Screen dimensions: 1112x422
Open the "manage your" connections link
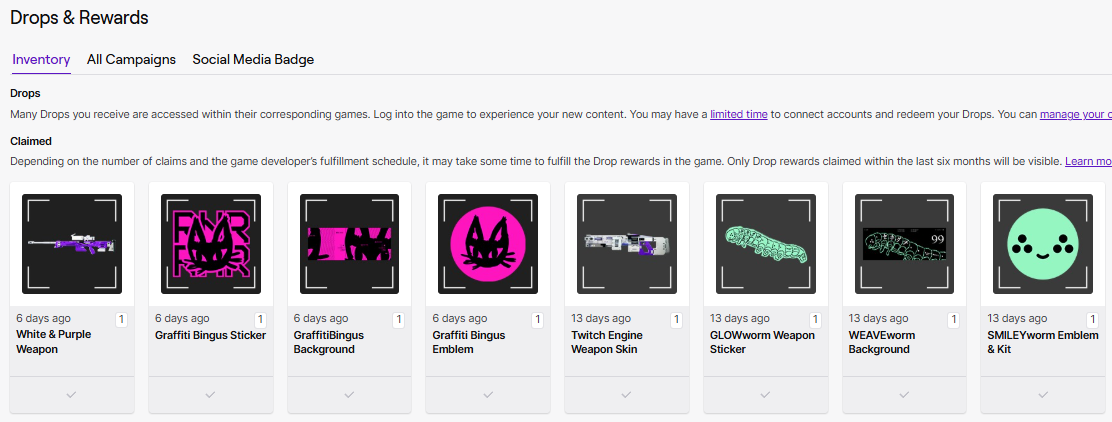pos(1075,114)
